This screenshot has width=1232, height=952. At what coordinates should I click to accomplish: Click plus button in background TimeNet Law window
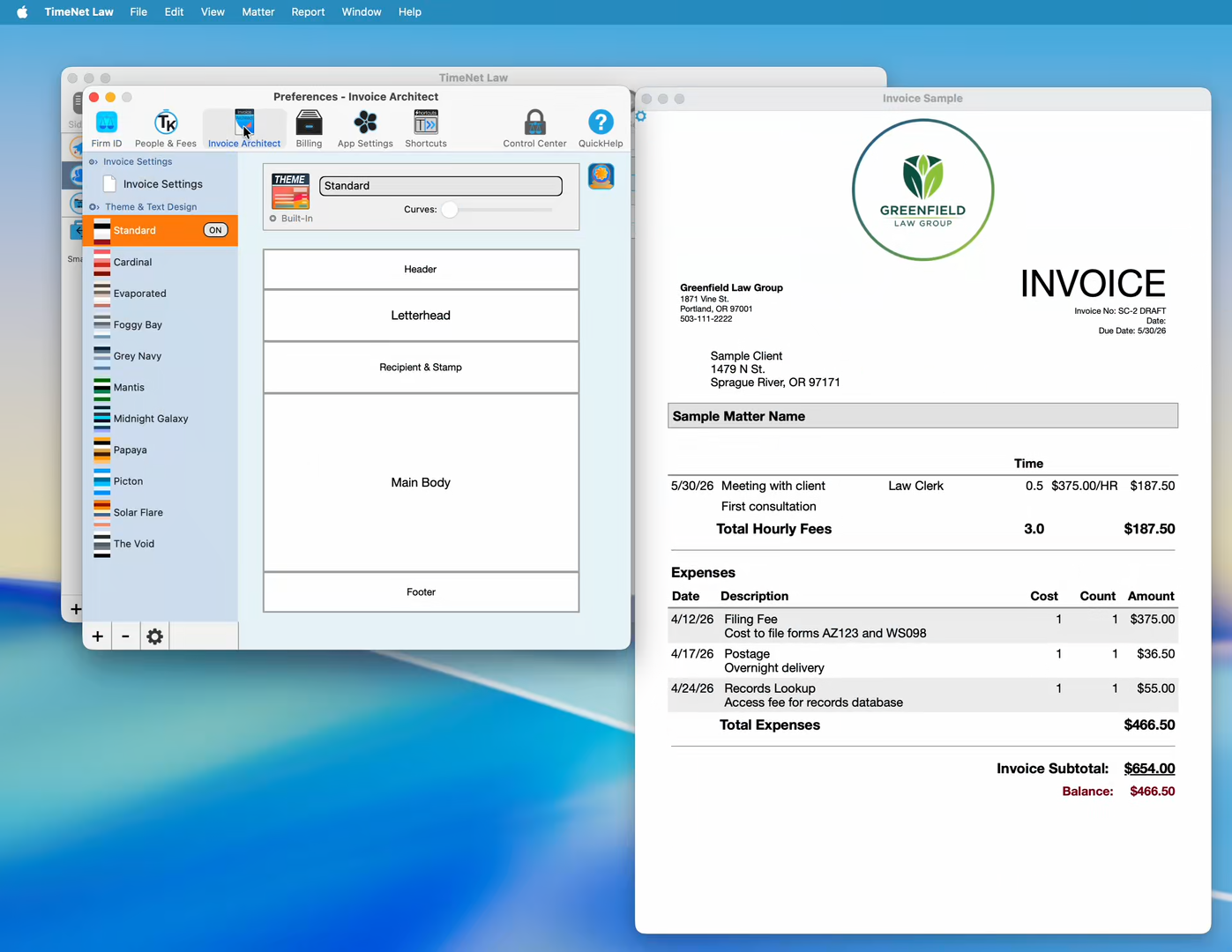point(76,609)
